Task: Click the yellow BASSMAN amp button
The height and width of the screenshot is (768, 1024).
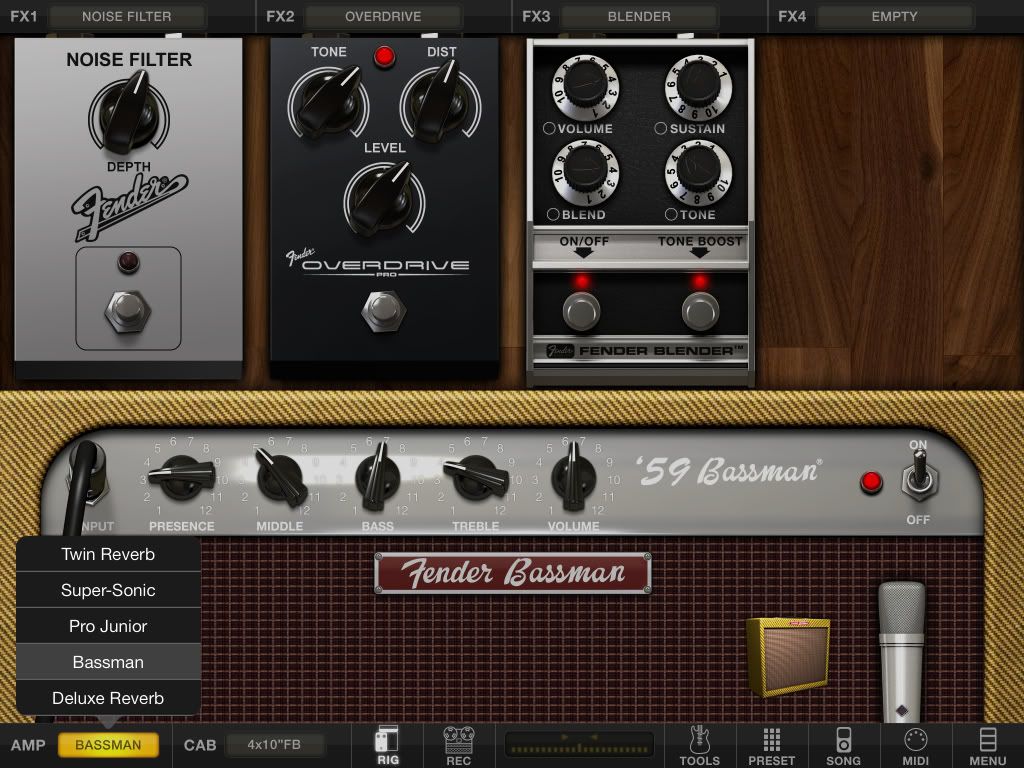Action: 108,745
